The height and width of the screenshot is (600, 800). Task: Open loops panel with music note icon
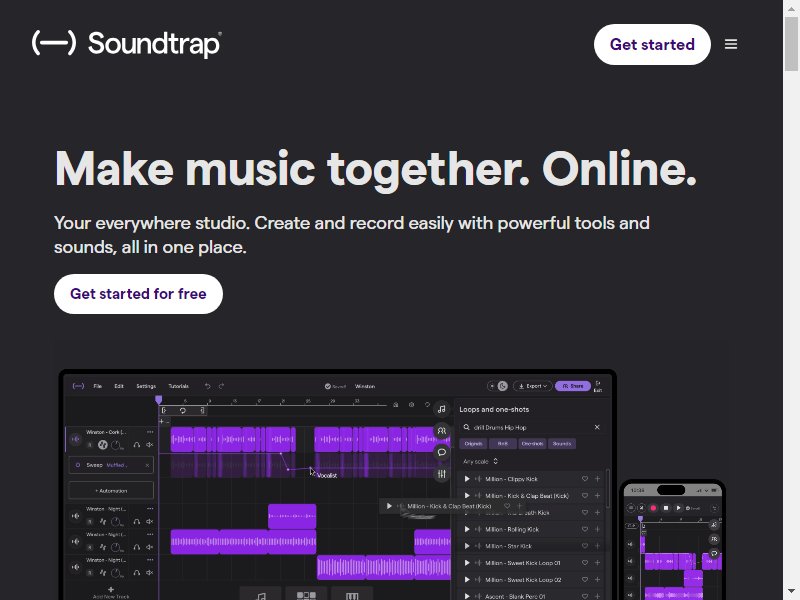point(442,409)
